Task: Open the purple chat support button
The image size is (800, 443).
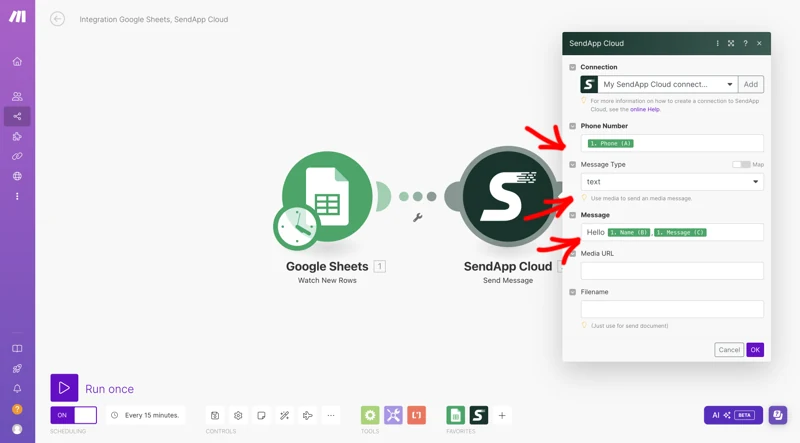Action: click(778, 415)
